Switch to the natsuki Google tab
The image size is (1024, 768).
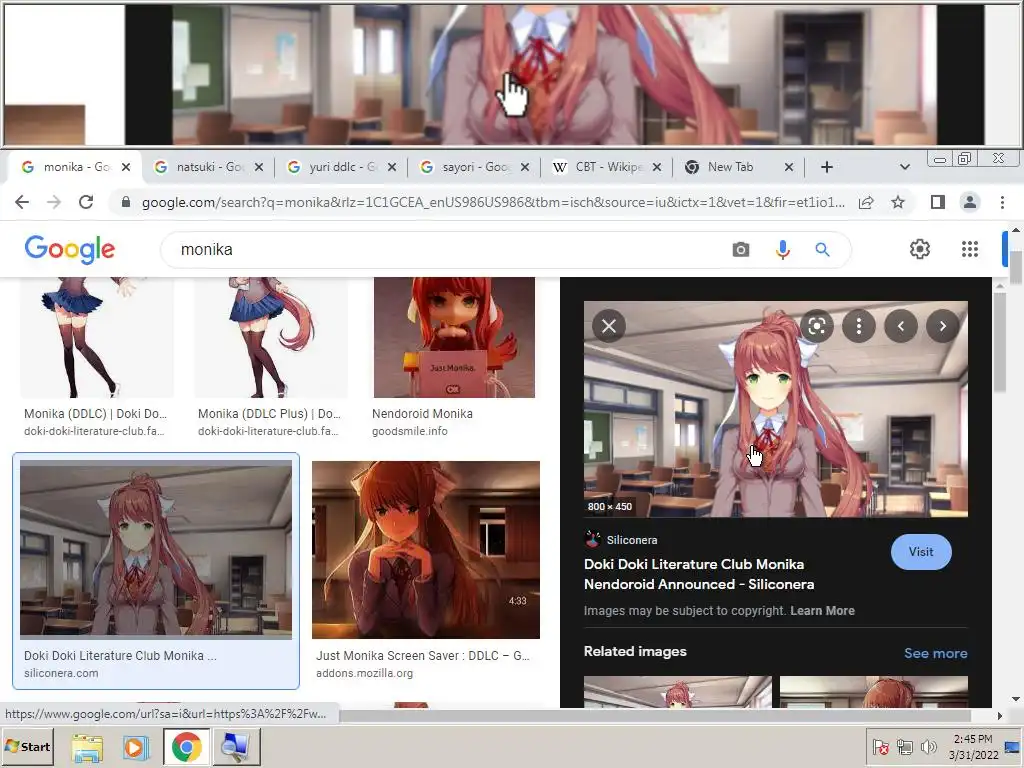(x=208, y=167)
